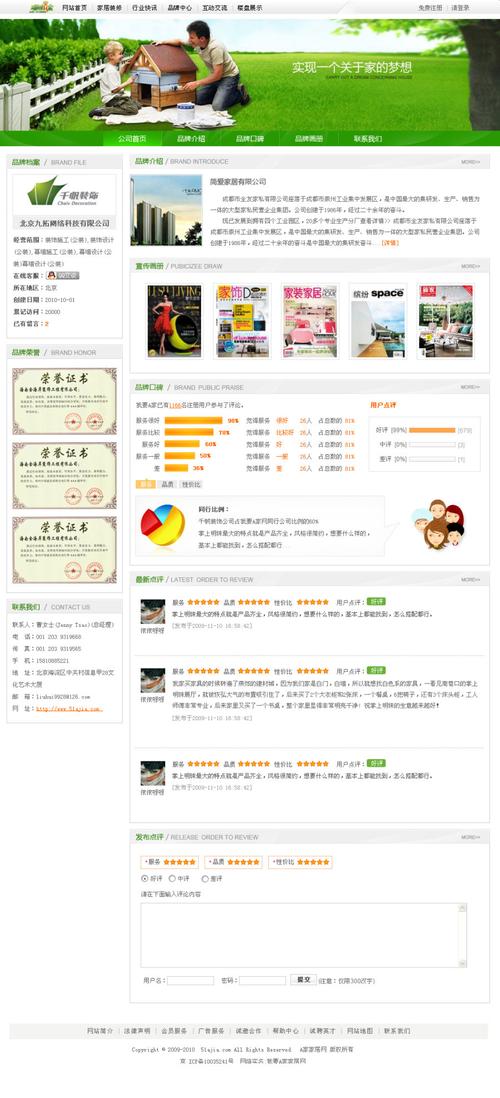500x1098 pixels.
Task: Set 服务 star rating in review form
Action: point(179,862)
